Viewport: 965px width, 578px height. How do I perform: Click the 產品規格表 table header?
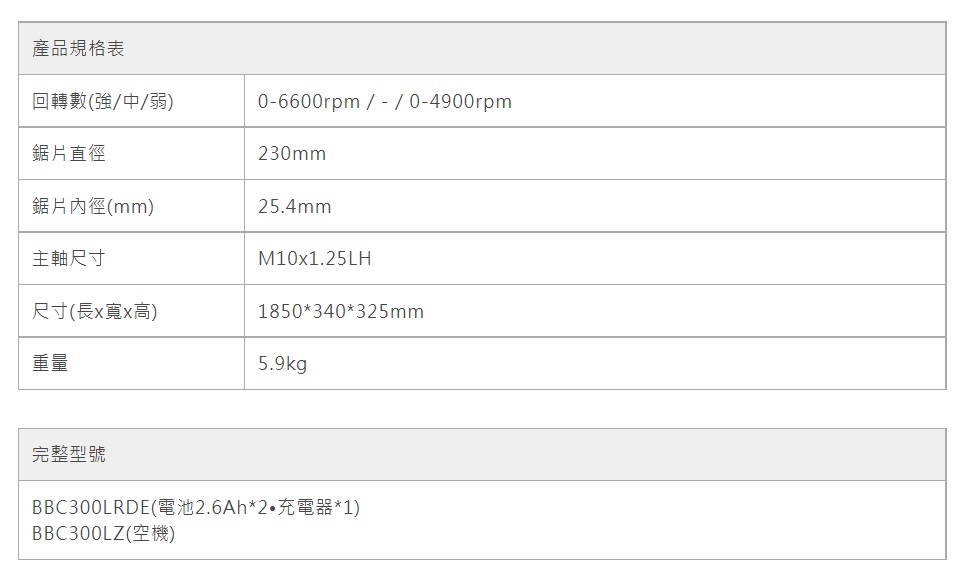pyautogui.click(x=78, y=49)
